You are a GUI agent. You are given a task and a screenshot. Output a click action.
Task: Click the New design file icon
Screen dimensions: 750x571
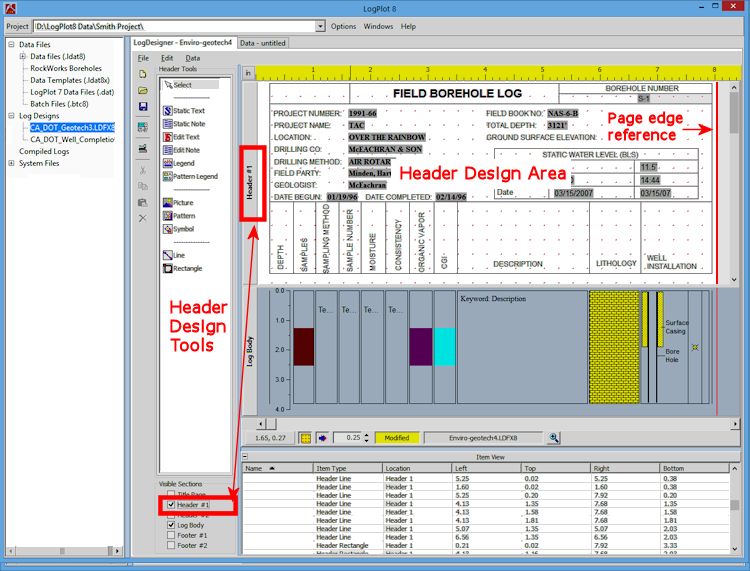[x=143, y=74]
